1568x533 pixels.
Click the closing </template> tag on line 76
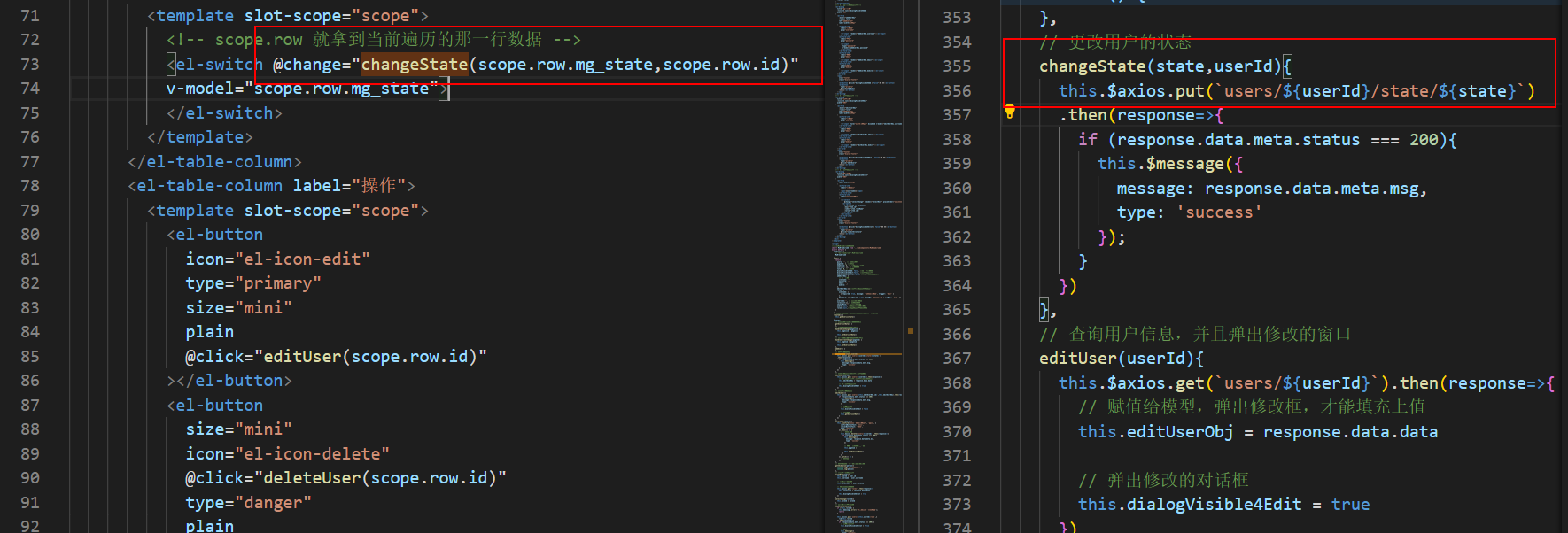click(x=200, y=137)
